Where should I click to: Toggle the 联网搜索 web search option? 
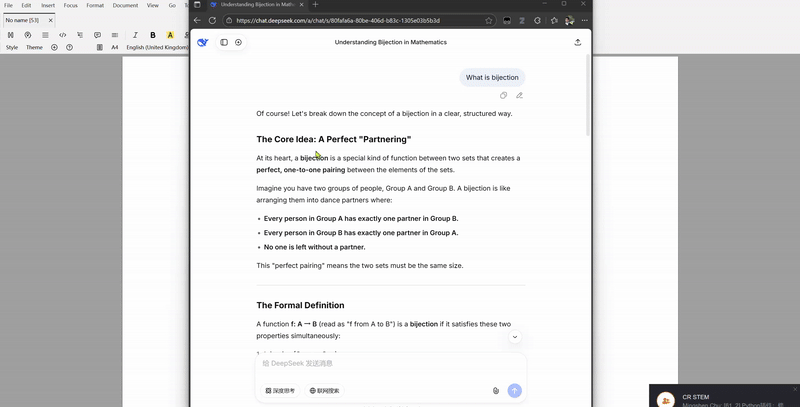coord(324,391)
